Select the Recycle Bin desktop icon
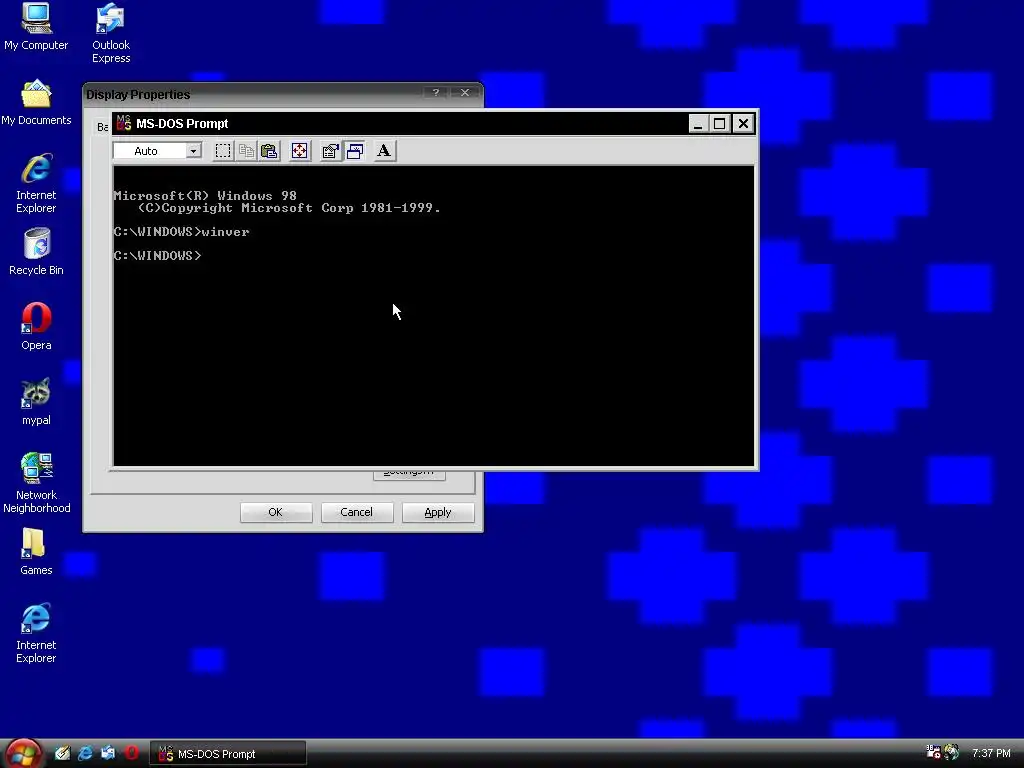This screenshot has width=1024, height=768. coord(36,252)
